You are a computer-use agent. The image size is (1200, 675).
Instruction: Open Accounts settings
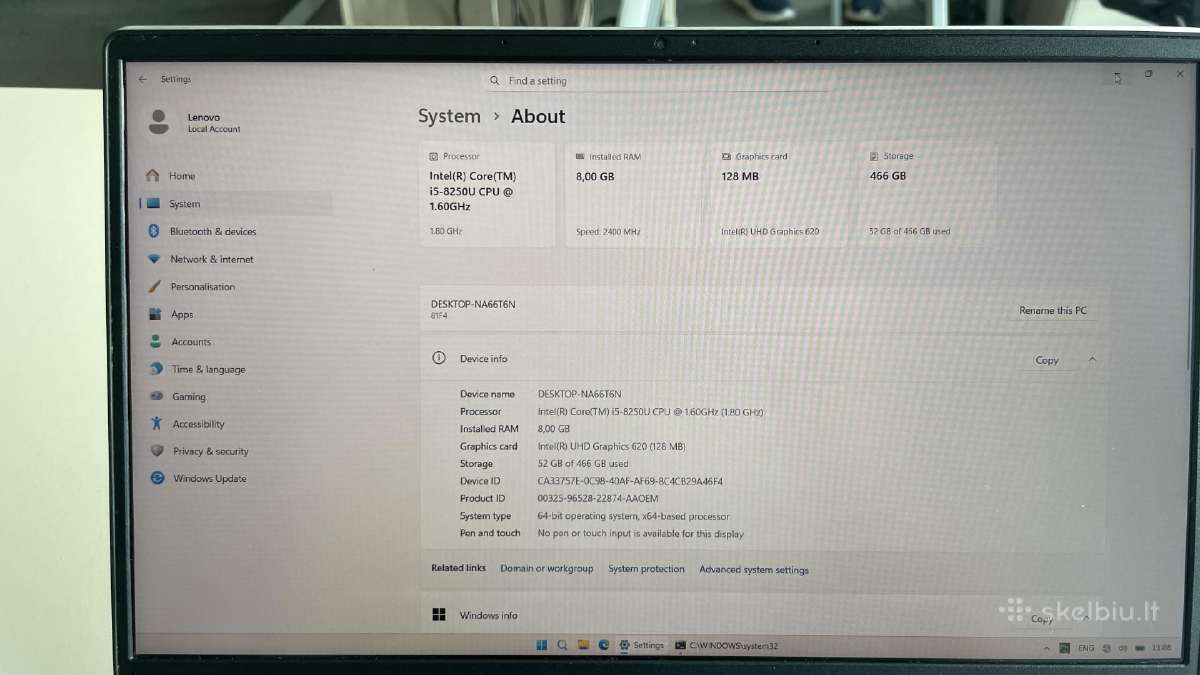[190, 342]
